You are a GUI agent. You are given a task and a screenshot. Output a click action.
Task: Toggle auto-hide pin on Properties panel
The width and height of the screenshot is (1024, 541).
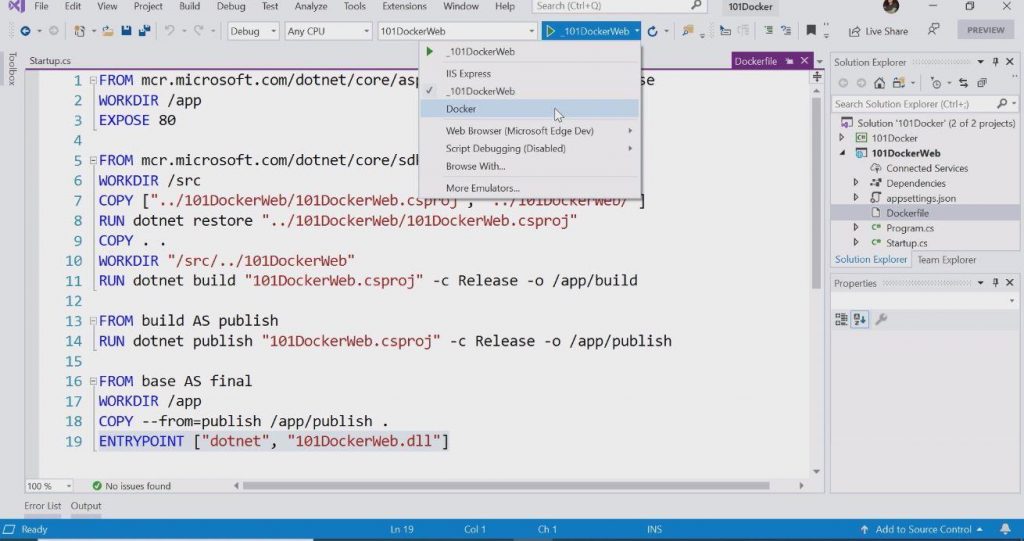click(x=995, y=283)
